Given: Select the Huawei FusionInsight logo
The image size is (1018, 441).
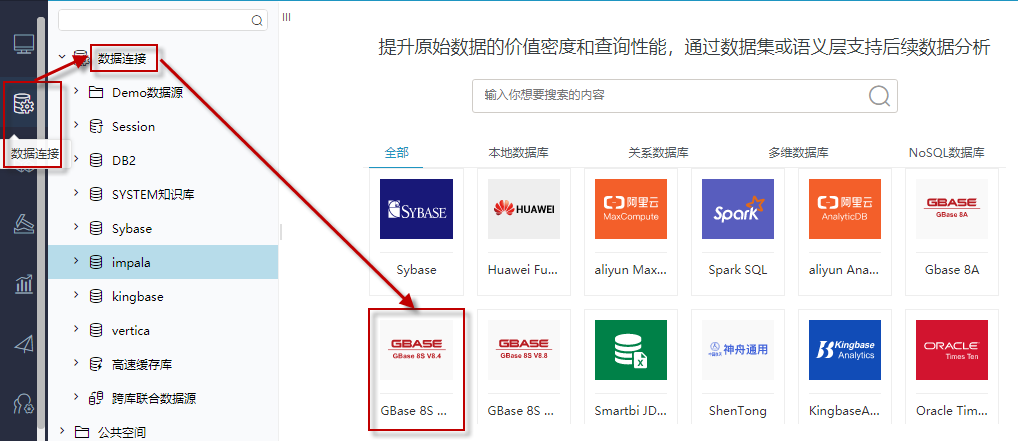Looking at the screenshot, I should click(524, 209).
